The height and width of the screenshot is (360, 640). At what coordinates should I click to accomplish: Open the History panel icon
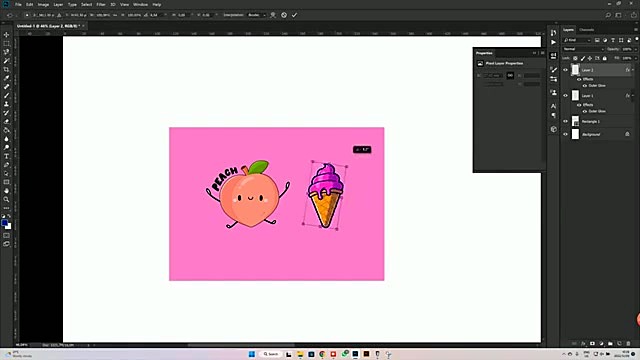click(x=553, y=33)
